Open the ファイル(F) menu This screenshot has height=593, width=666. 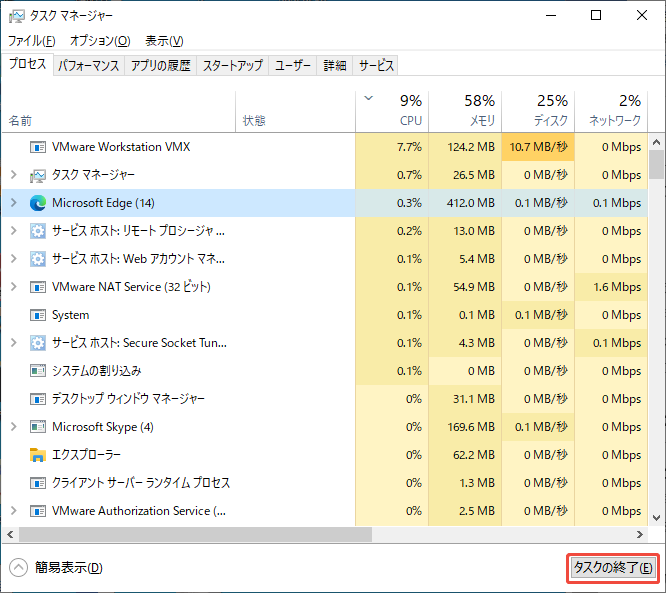click(x=32, y=41)
